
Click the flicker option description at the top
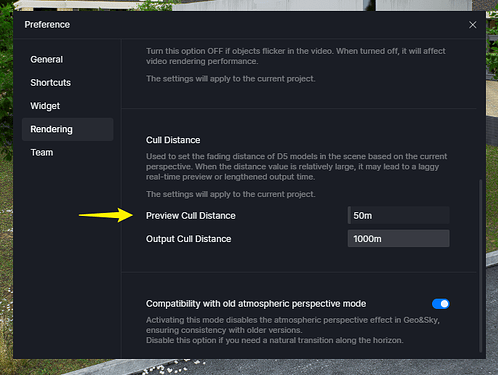tap(295, 56)
